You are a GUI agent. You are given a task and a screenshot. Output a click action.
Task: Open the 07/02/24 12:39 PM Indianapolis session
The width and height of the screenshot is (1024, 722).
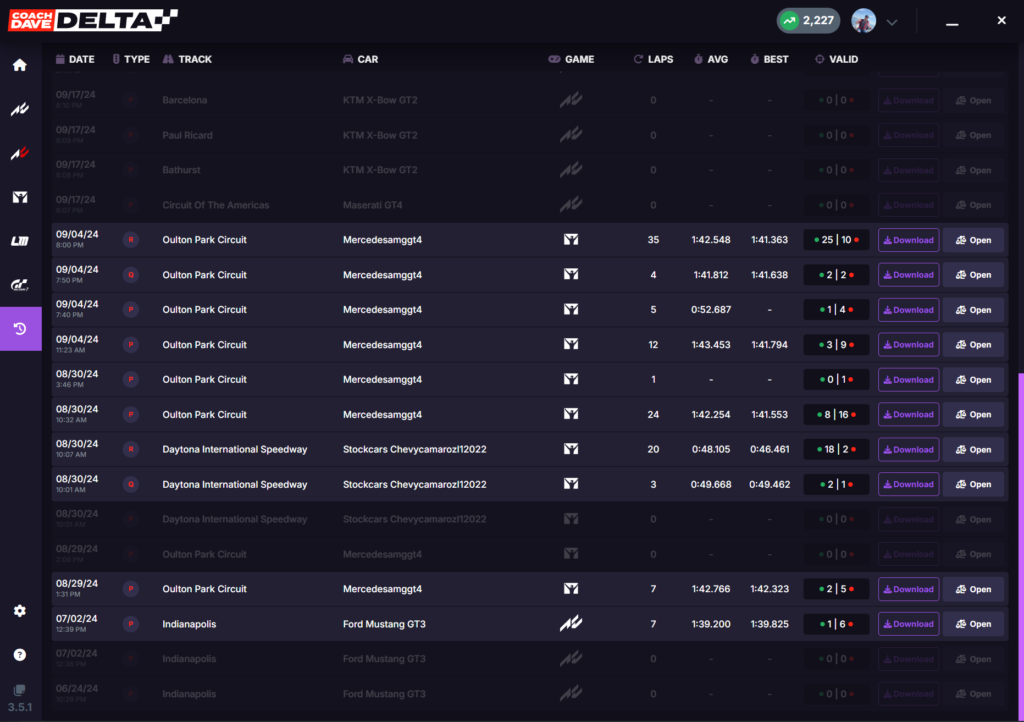[974, 624]
